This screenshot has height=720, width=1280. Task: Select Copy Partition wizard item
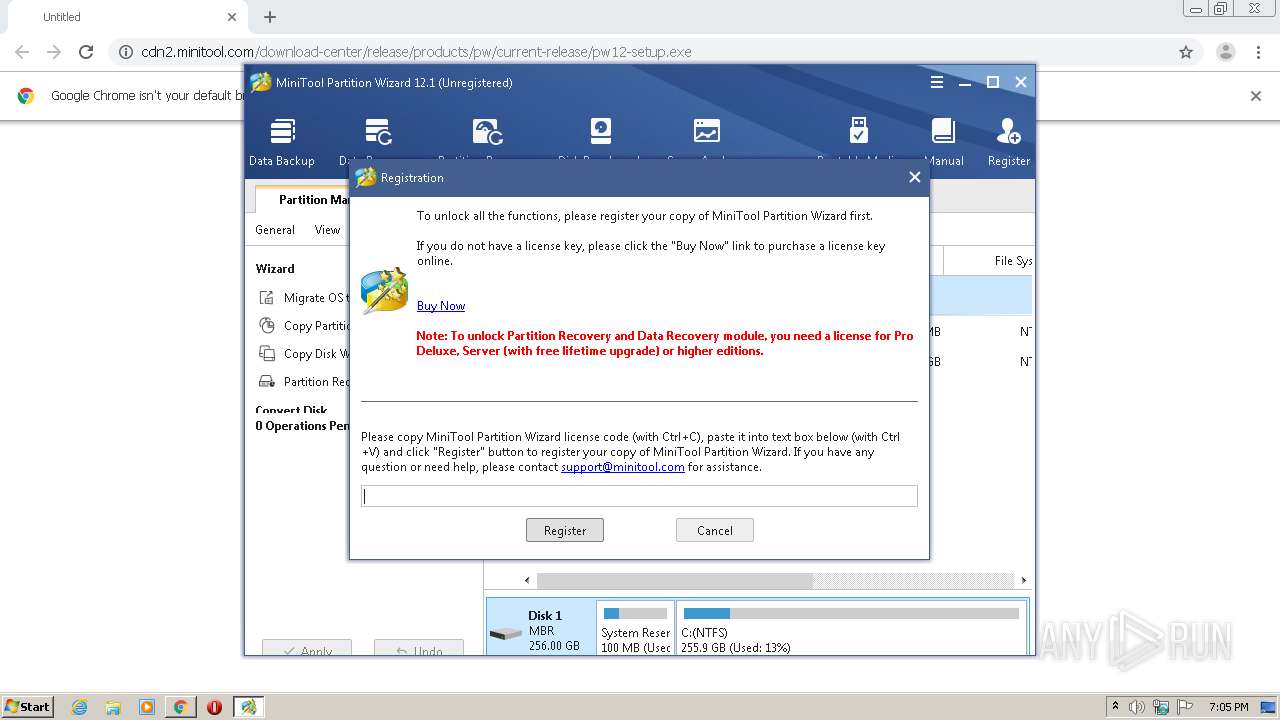click(x=303, y=325)
